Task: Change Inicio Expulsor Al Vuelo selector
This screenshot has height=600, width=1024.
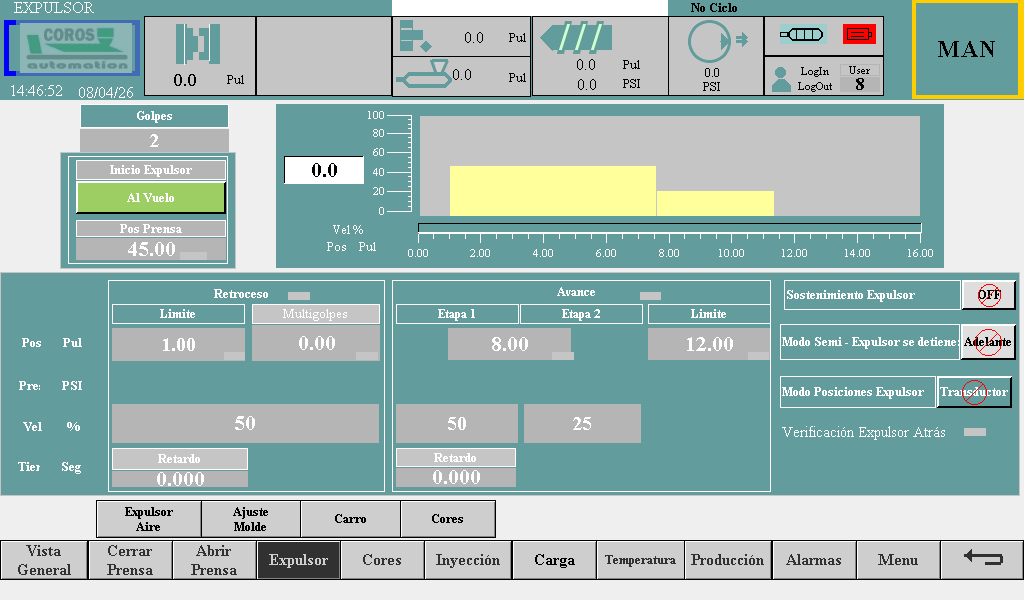Action: point(151,198)
